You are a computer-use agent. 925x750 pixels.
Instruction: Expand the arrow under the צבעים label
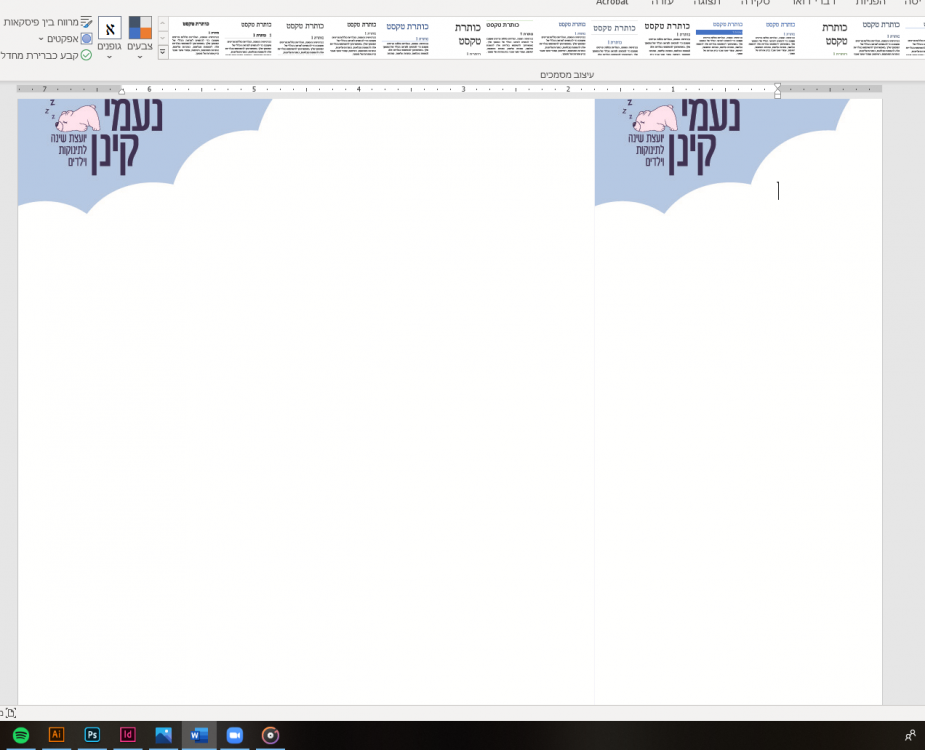pos(140,57)
